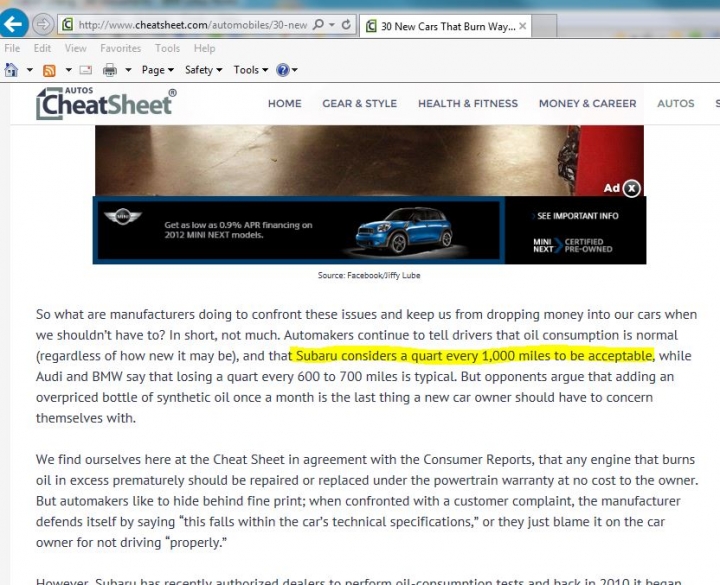This screenshot has width=720, height=585.
Task: Open the Tools dropdown in command bar
Action: pyautogui.click(x=251, y=70)
